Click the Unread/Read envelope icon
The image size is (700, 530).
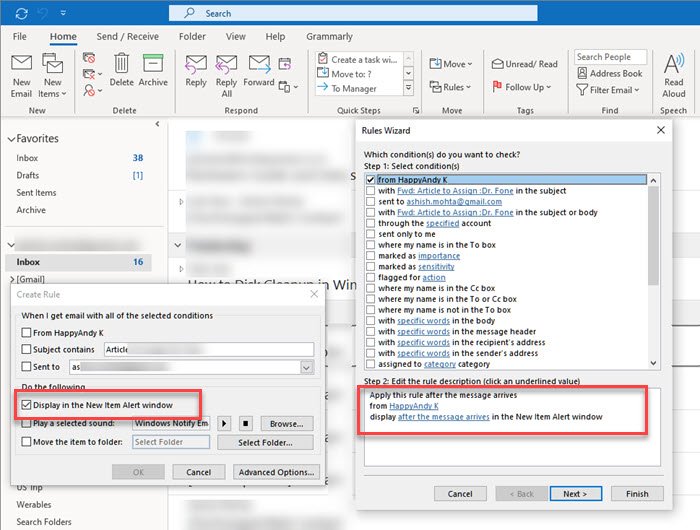point(497,64)
